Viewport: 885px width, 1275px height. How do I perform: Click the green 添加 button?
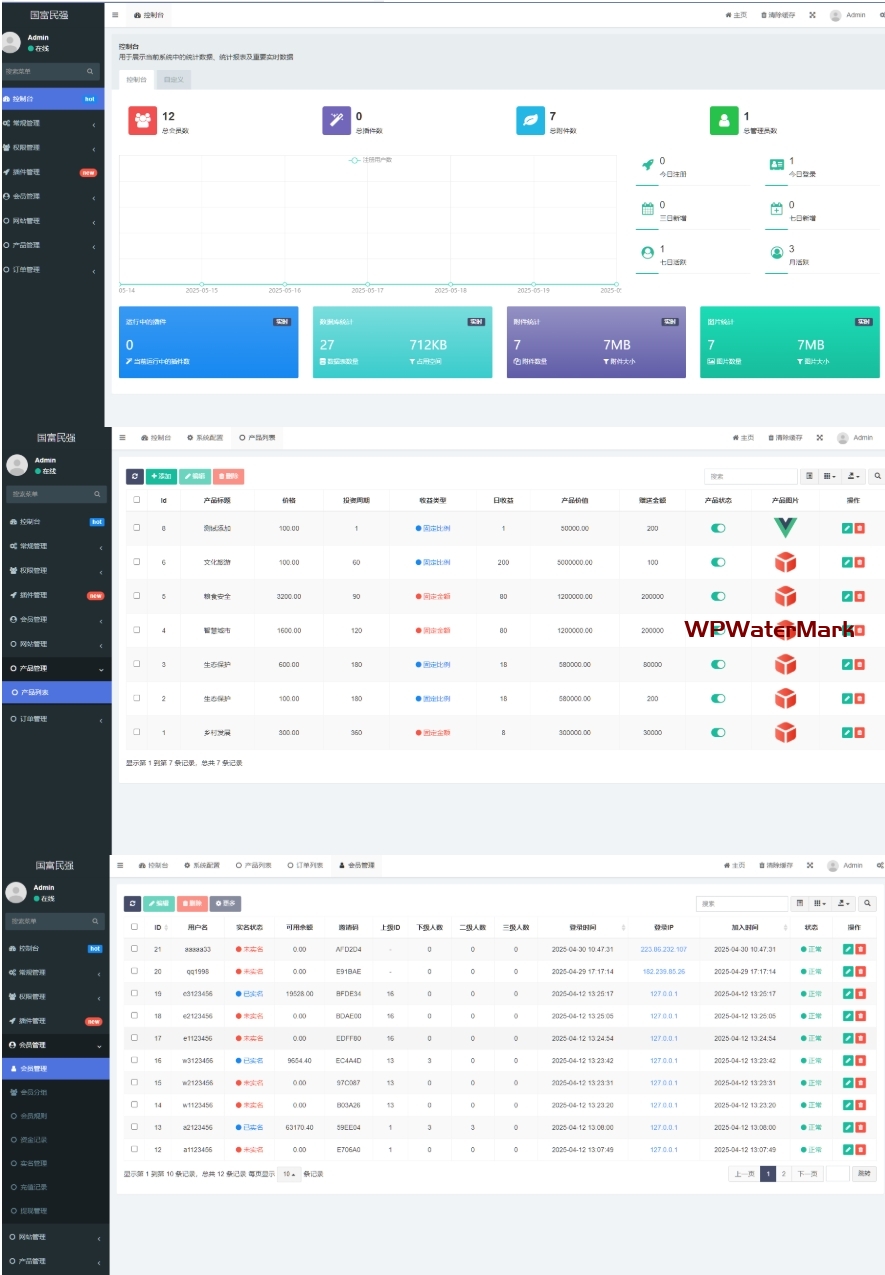pyautogui.click(x=161, y=477)
